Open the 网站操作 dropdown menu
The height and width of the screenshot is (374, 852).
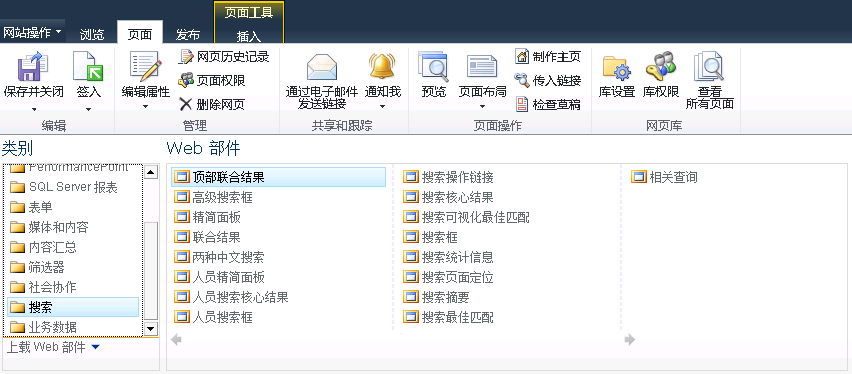(x=32, y=33)
